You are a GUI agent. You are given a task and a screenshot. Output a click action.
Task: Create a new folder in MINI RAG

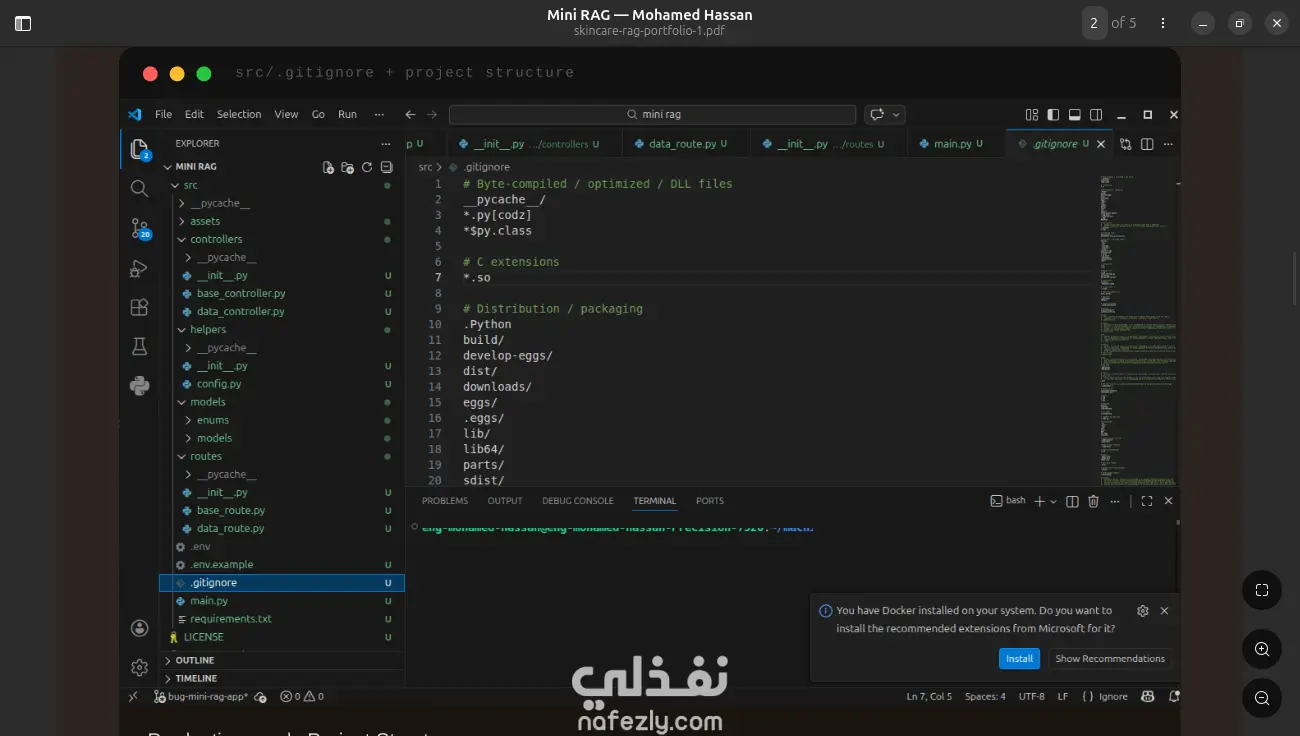[x=347, y=167]
